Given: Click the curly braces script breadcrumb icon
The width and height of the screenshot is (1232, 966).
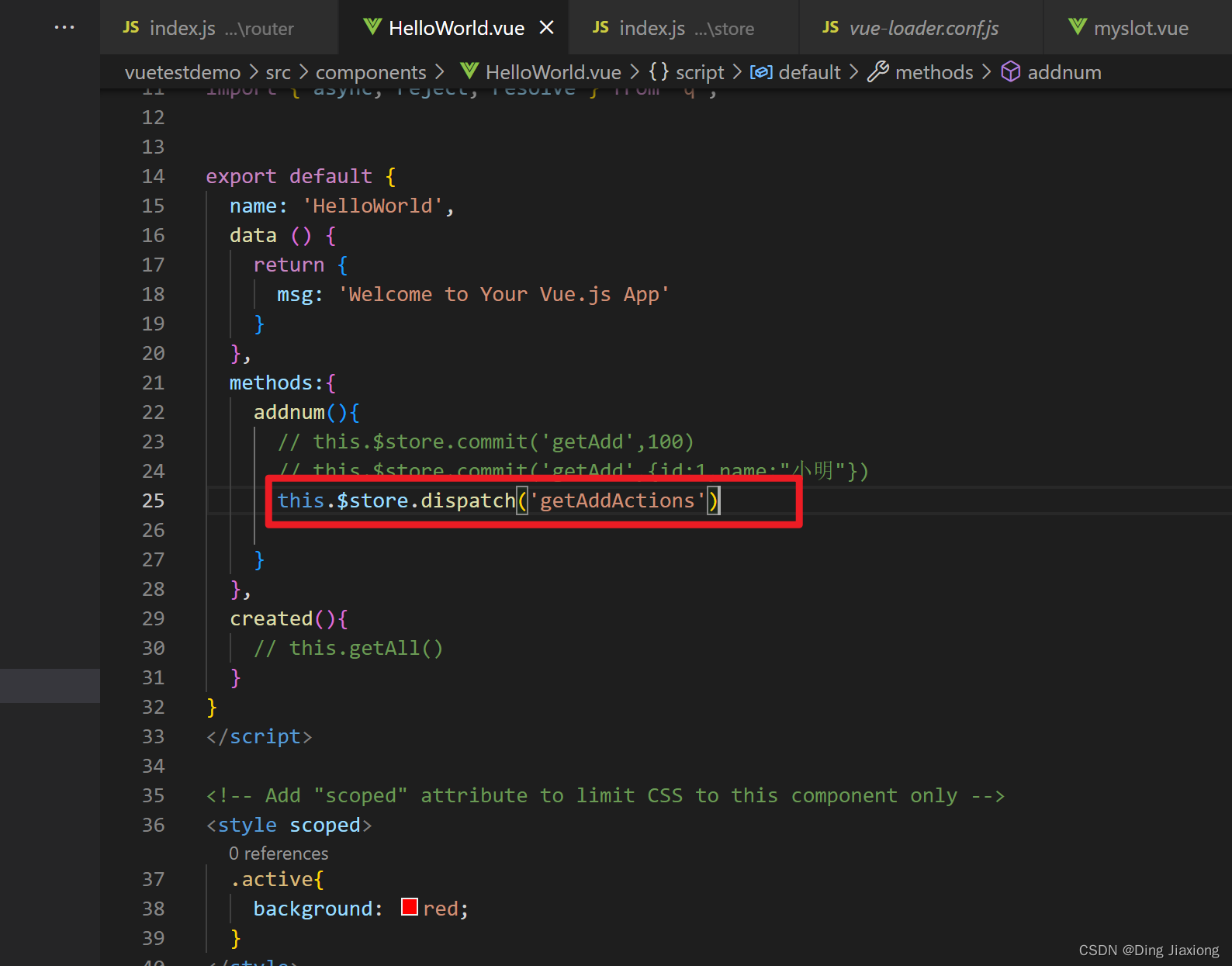Looking at the screenshot, I should pos(659,71).
